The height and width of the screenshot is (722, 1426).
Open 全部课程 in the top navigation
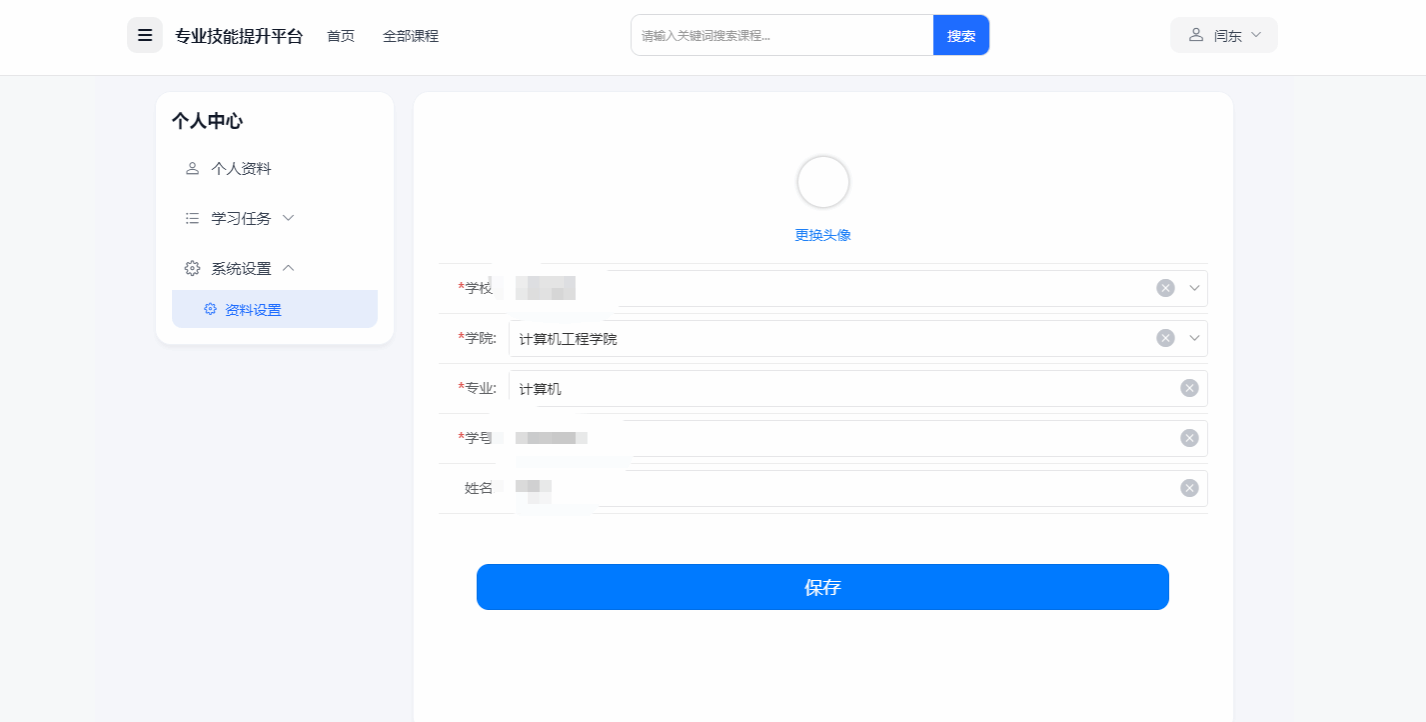[x=410, y=36]
